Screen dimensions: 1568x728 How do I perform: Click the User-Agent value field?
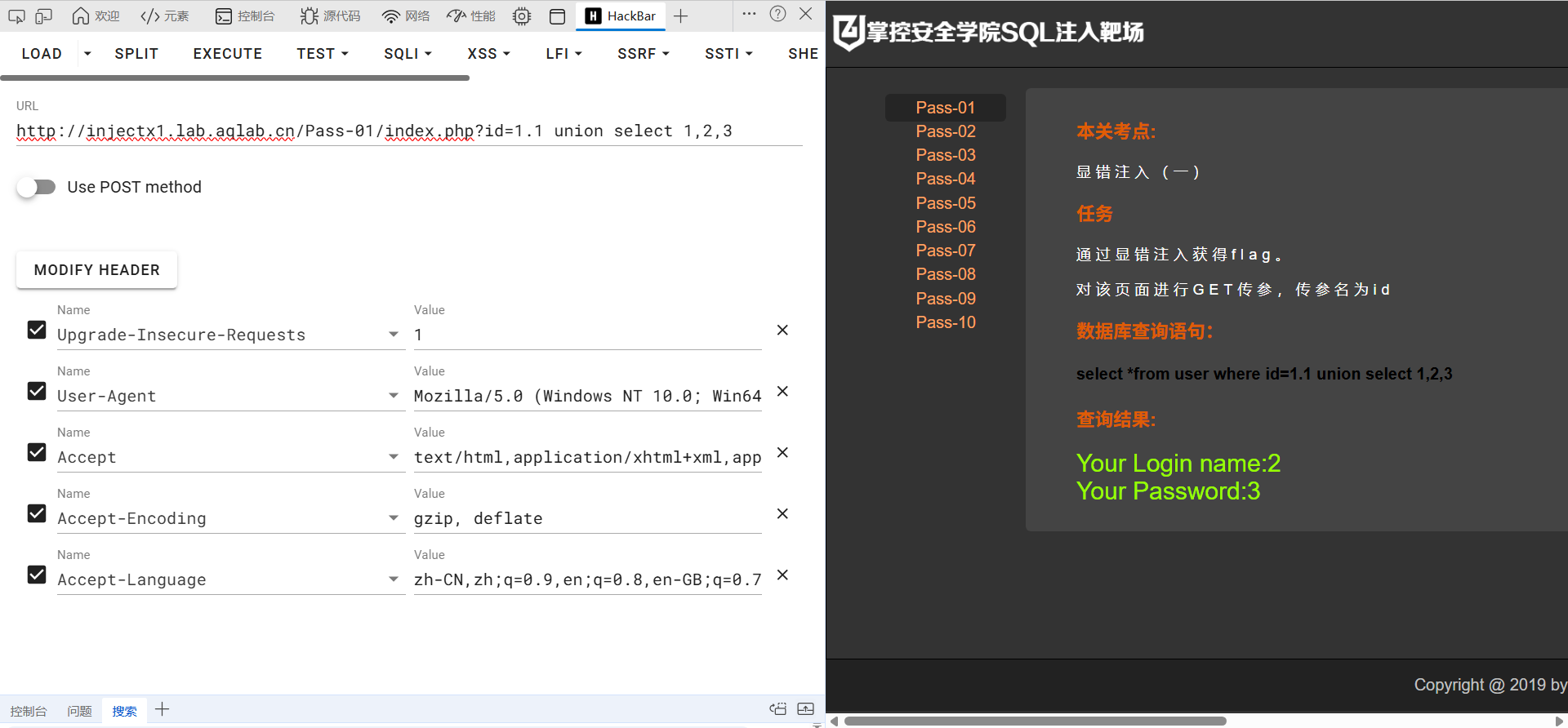click(588, 396)
